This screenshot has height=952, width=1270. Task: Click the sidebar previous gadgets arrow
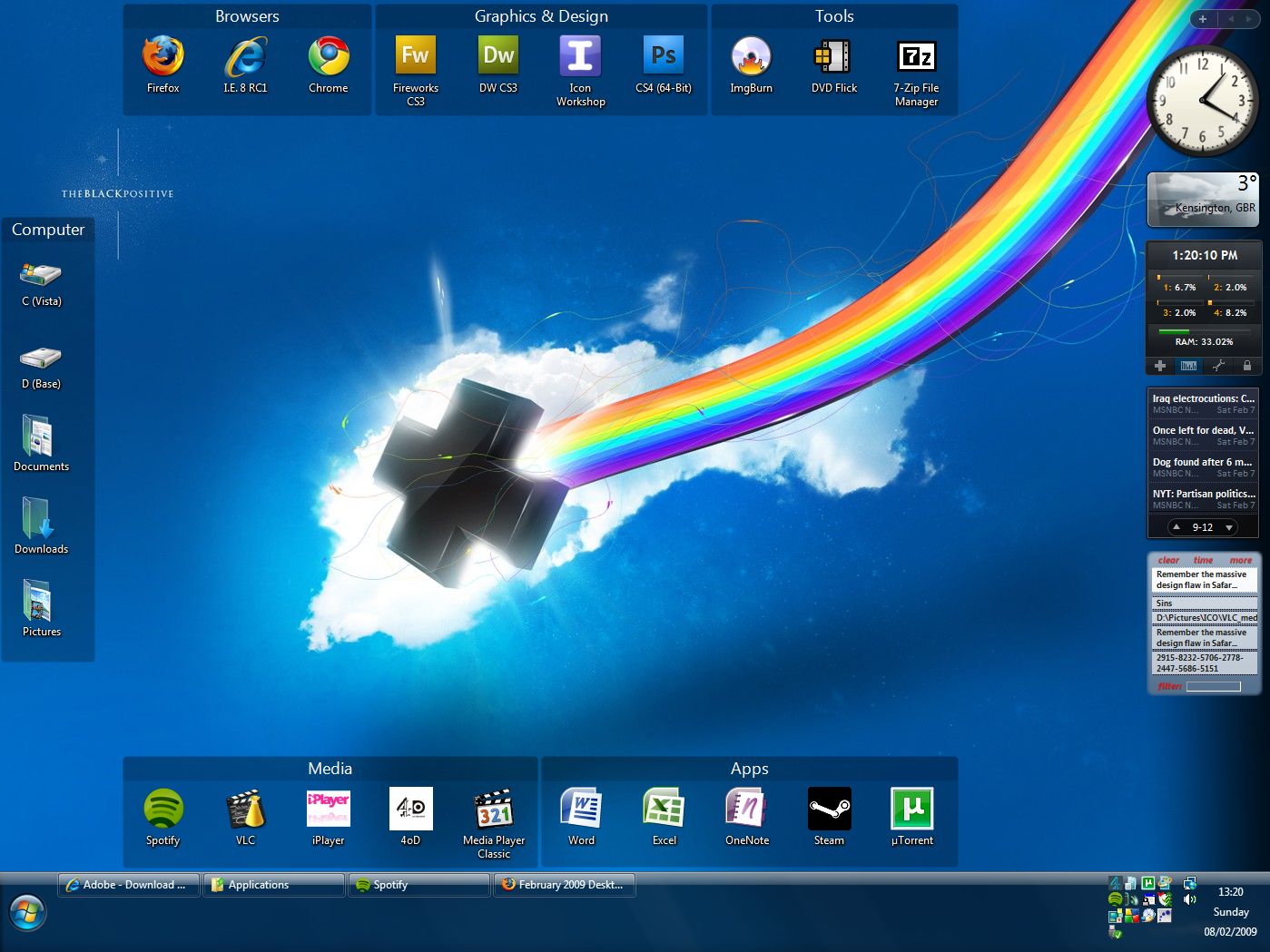coord(1231,18)
